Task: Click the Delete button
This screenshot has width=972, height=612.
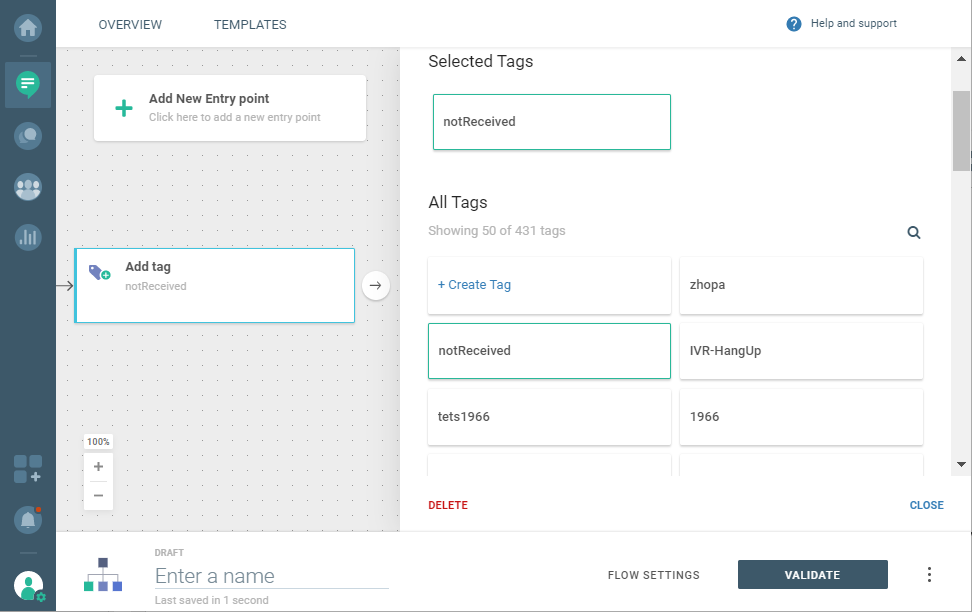Action: (448, 505)
